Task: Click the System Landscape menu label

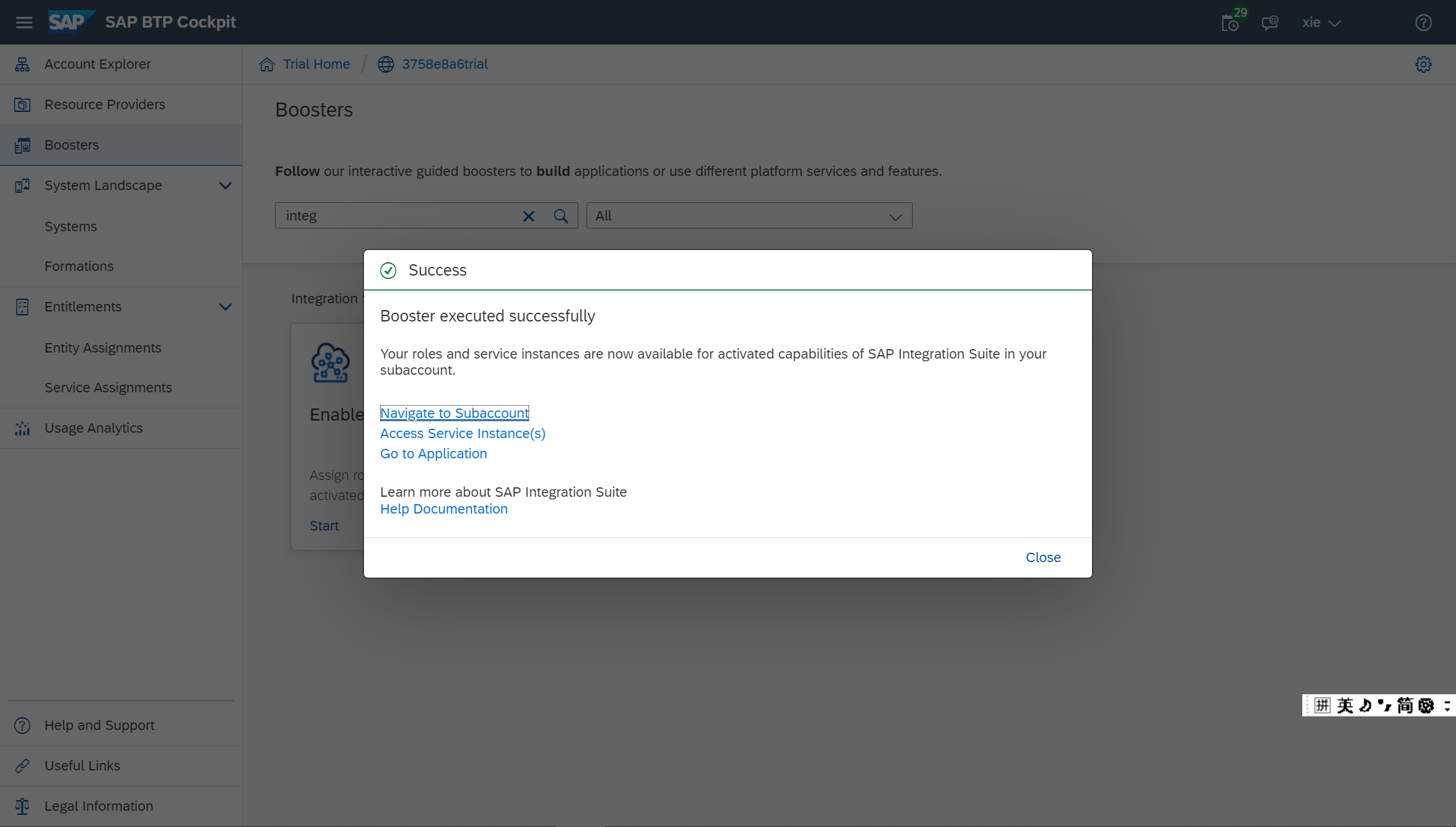Action: 103,185
